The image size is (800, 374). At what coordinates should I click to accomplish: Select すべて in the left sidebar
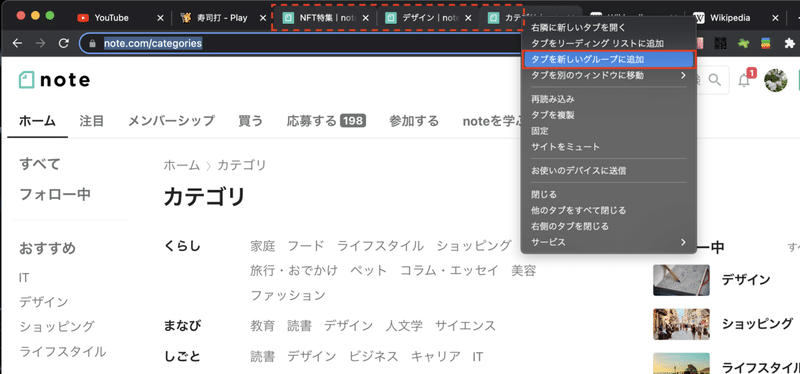[x=40, y=164]
